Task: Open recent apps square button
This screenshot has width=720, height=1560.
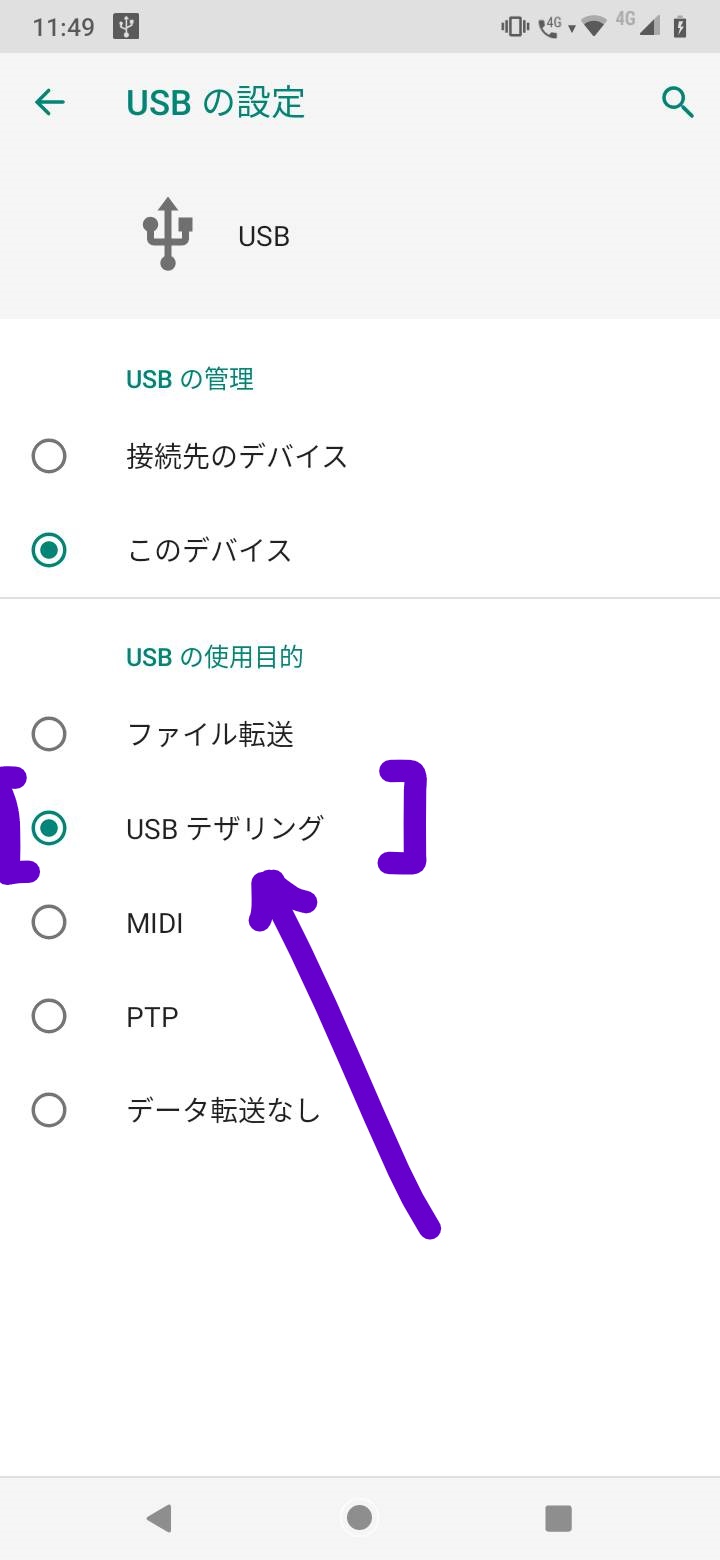Action: click(558, 1518)
